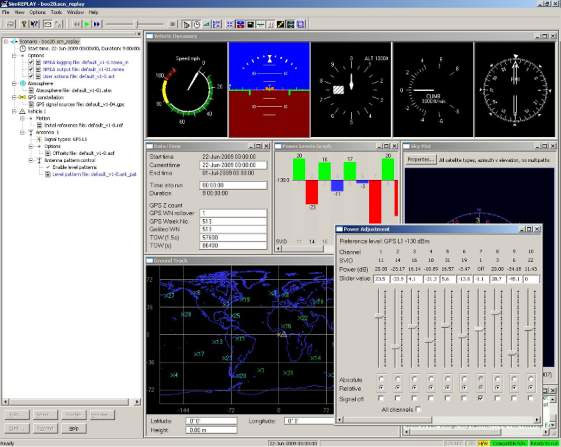Click the file icon beside Atmosphere file

click(31, 90)
